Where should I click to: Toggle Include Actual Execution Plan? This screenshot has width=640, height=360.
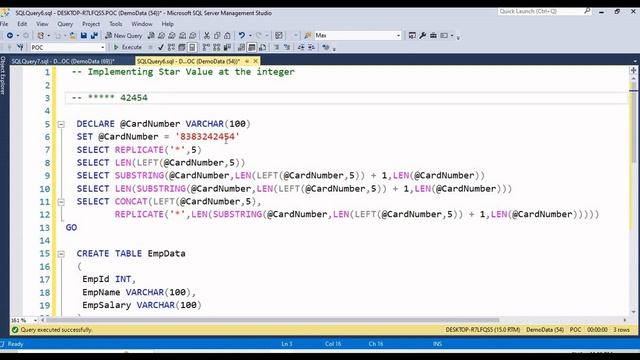206,47
